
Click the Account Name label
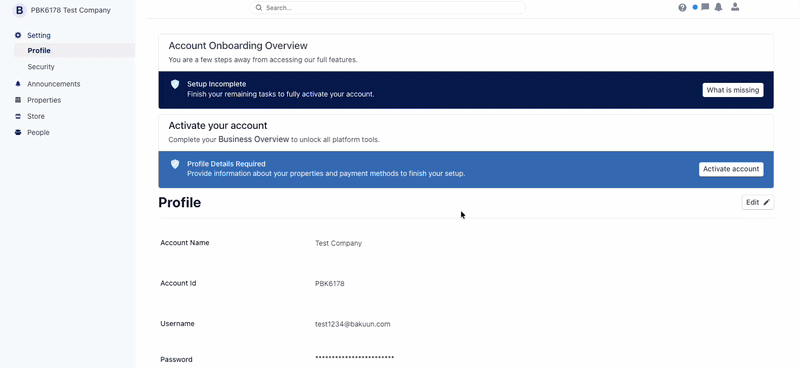click(185, 243)
